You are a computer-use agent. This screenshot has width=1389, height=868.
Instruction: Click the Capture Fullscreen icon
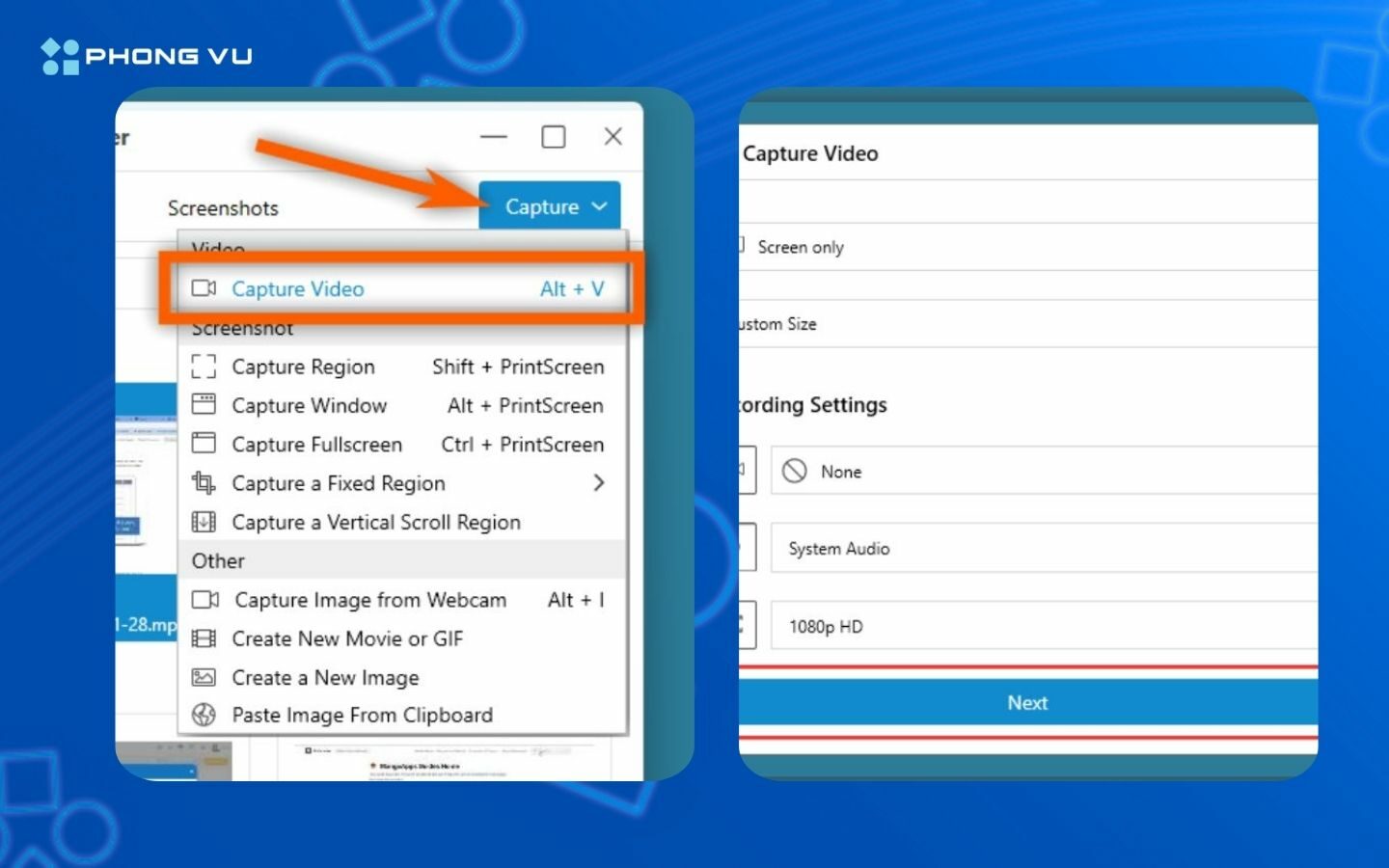pyautogui.click(x=204, y=443)
